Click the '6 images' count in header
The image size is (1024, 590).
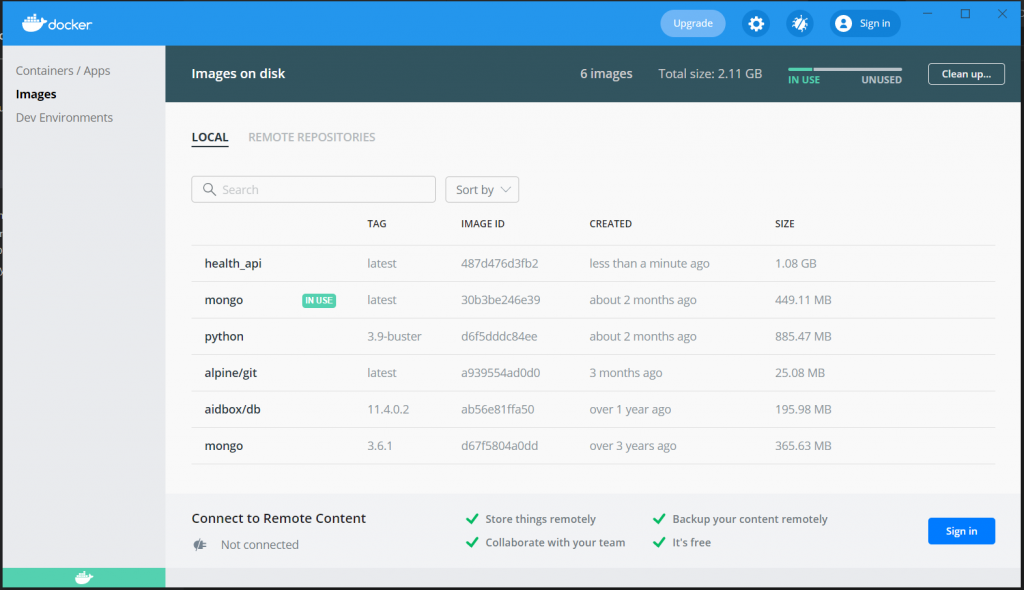pyautogui.click(x=606, y=74)
